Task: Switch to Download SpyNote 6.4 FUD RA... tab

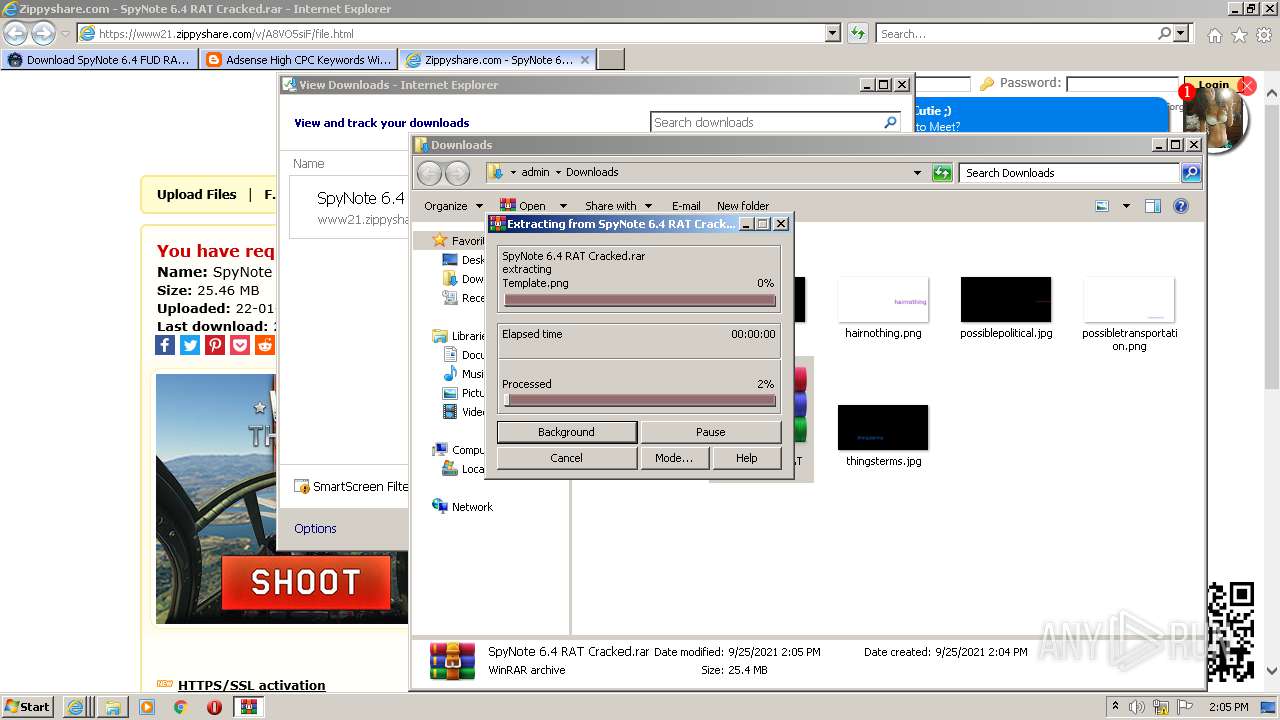Action: point(99,60)
